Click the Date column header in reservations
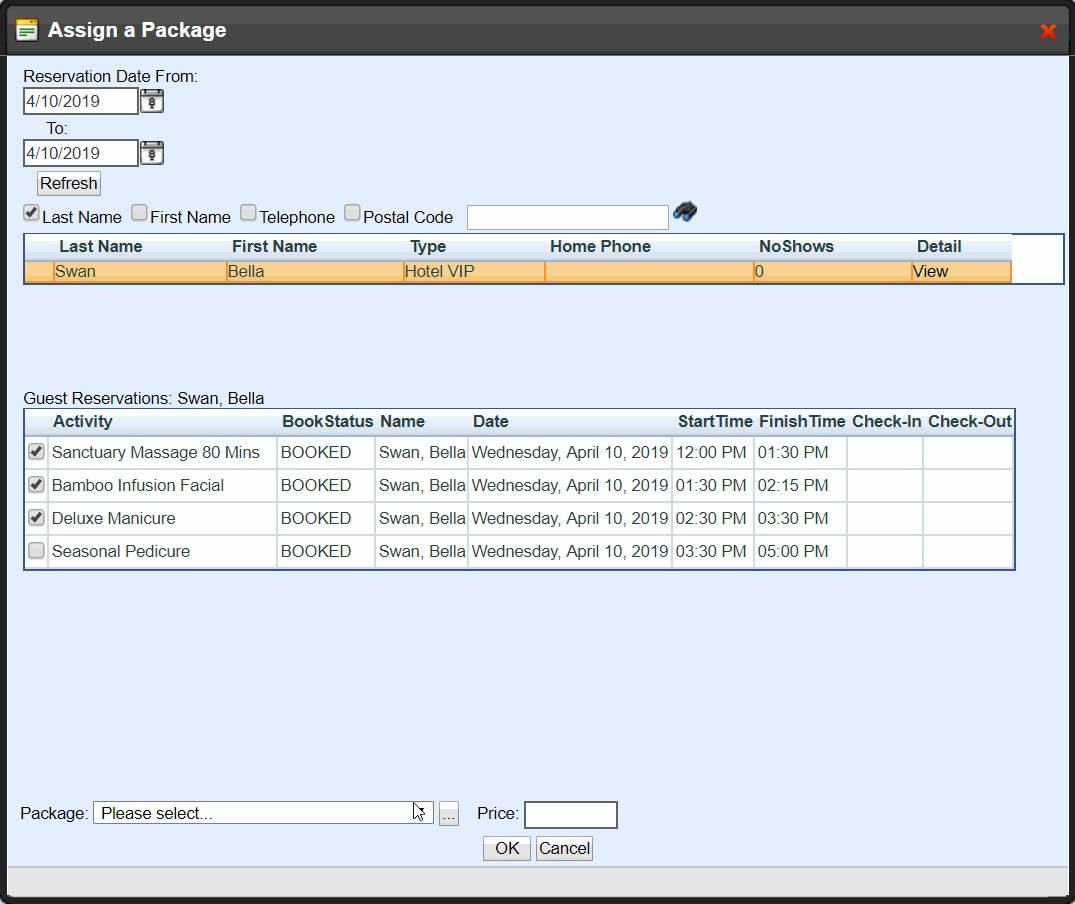1075x904 pixels. pos(491,422)
